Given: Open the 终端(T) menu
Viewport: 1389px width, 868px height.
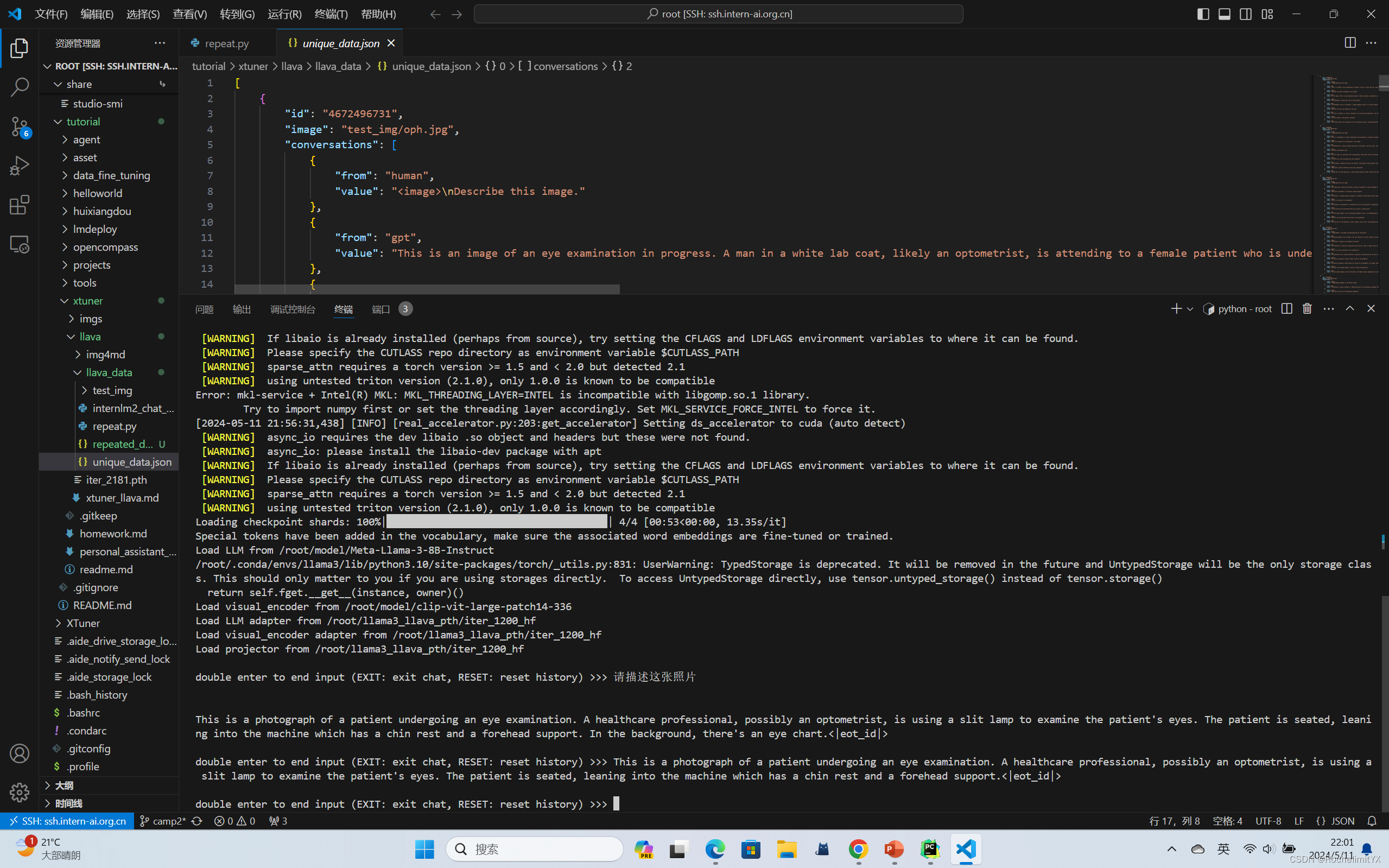Looking at the screenshot, I should [331, 14].
